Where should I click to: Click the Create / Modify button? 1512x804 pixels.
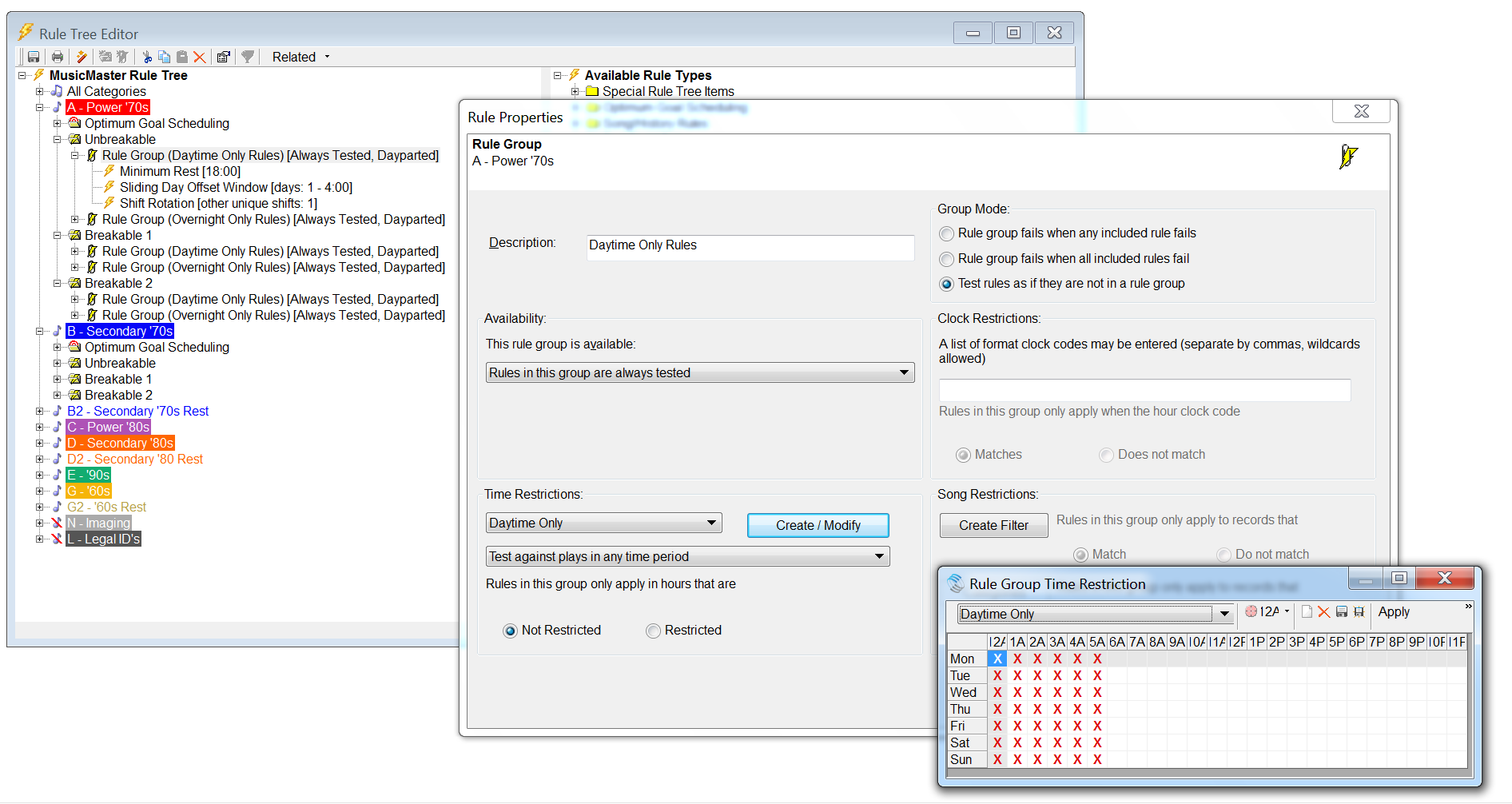pos(818,525)
